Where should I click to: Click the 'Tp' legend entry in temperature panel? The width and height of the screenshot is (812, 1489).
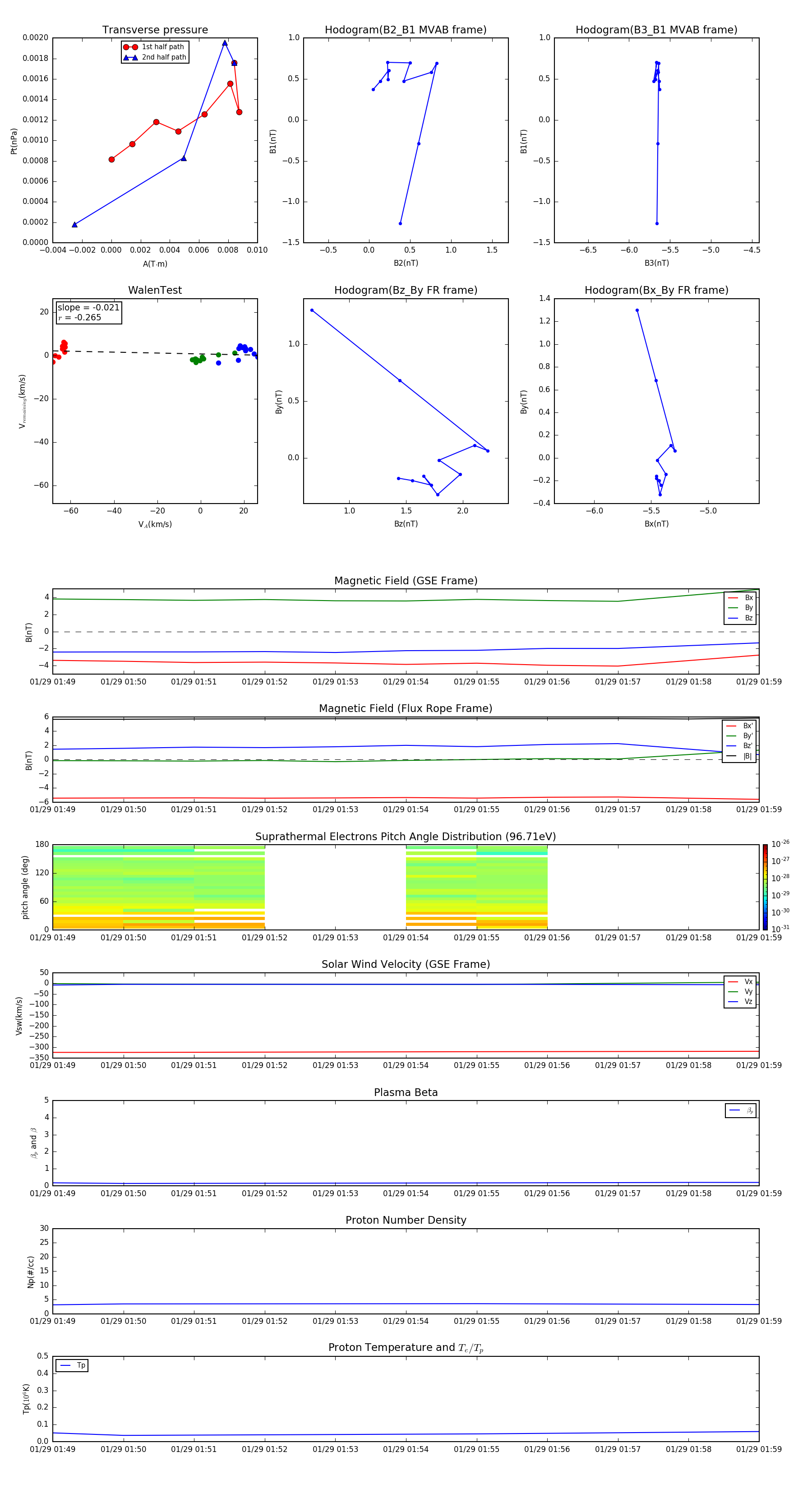coord(72,1366)
